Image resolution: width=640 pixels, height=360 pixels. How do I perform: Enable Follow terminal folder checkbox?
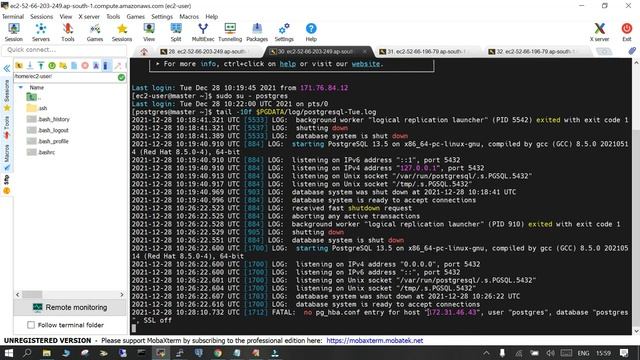(x=31, y=325)
